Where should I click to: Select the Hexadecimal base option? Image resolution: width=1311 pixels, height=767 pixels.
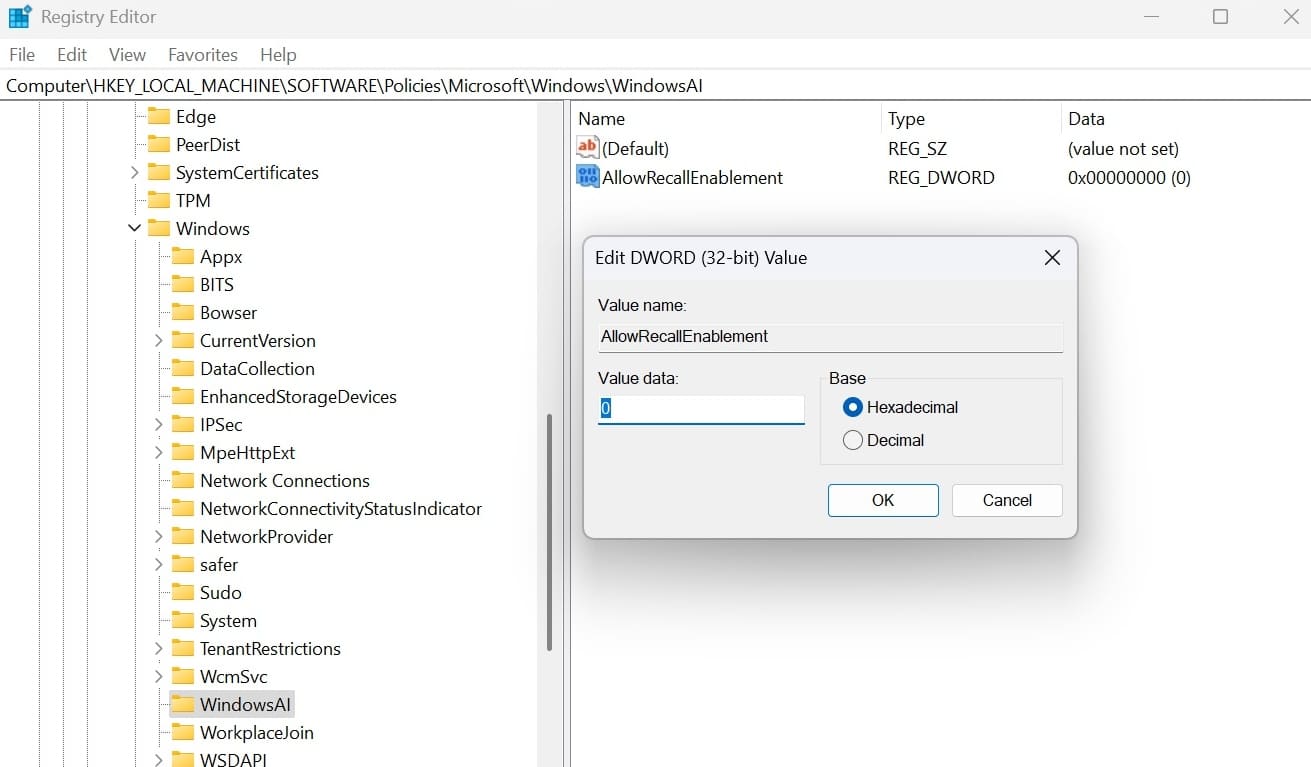pos(853,407)
